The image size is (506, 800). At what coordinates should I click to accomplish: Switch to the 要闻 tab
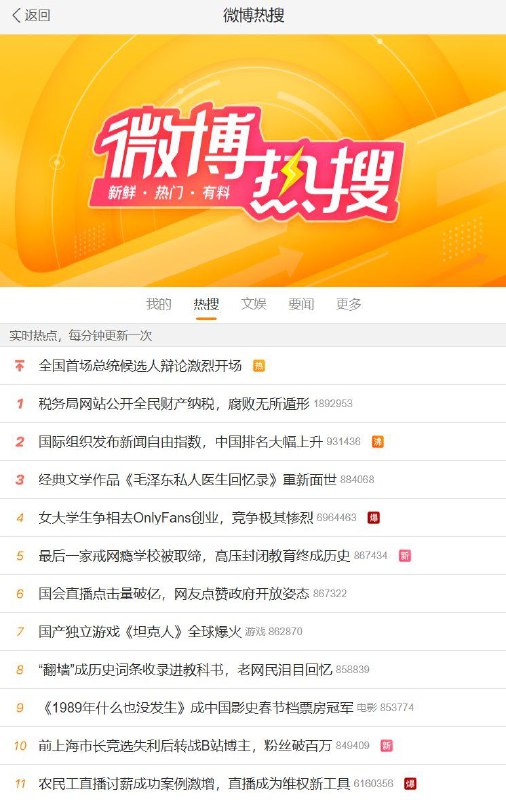pyautogui.click(x=301, y=304)
